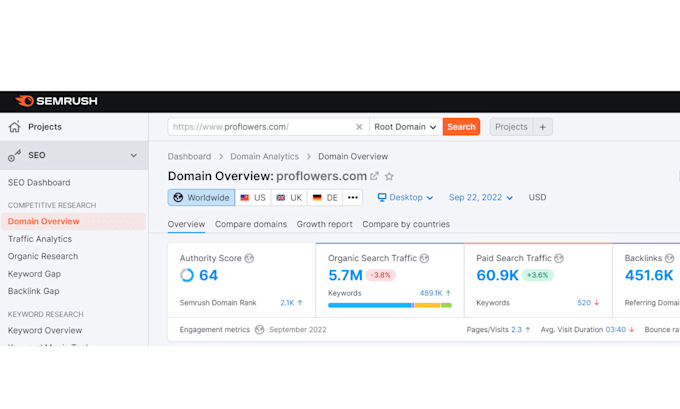The width and height of the screenshot is (680, 409).
Task: Switch to the Overview tab
Action: 186,224
